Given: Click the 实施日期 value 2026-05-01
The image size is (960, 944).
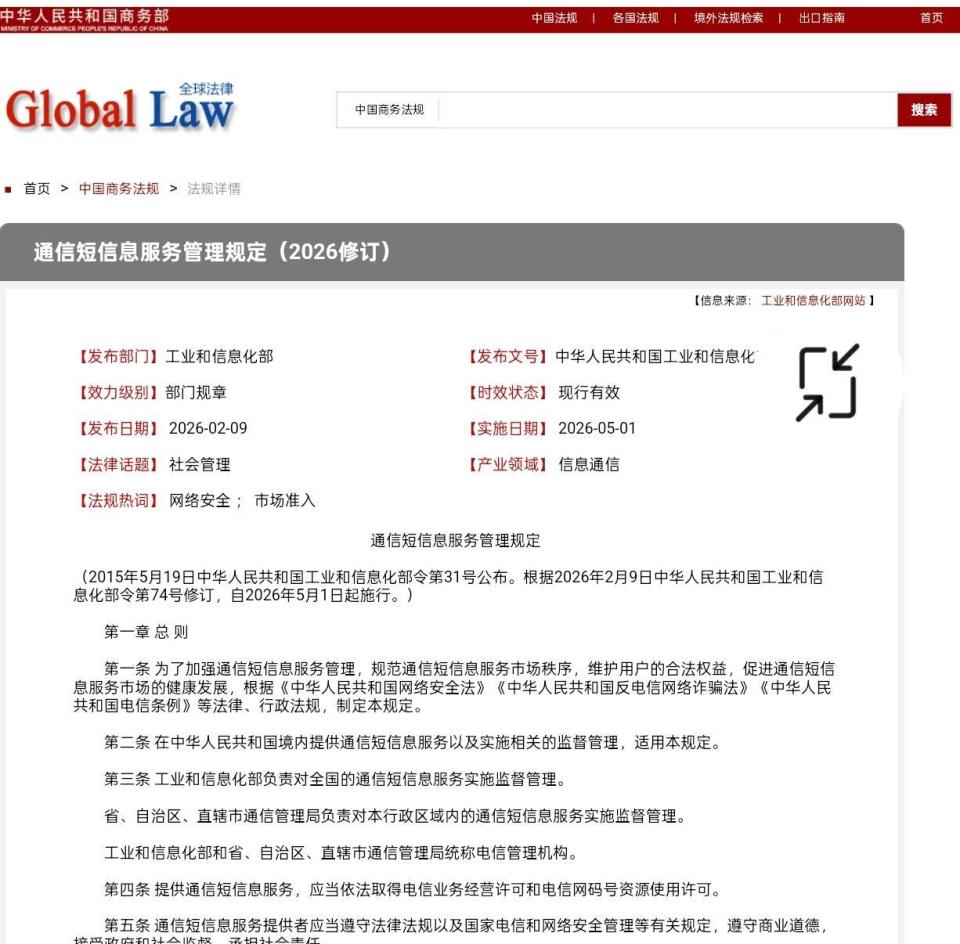Looking at the screenshot, I should point(597,429).
